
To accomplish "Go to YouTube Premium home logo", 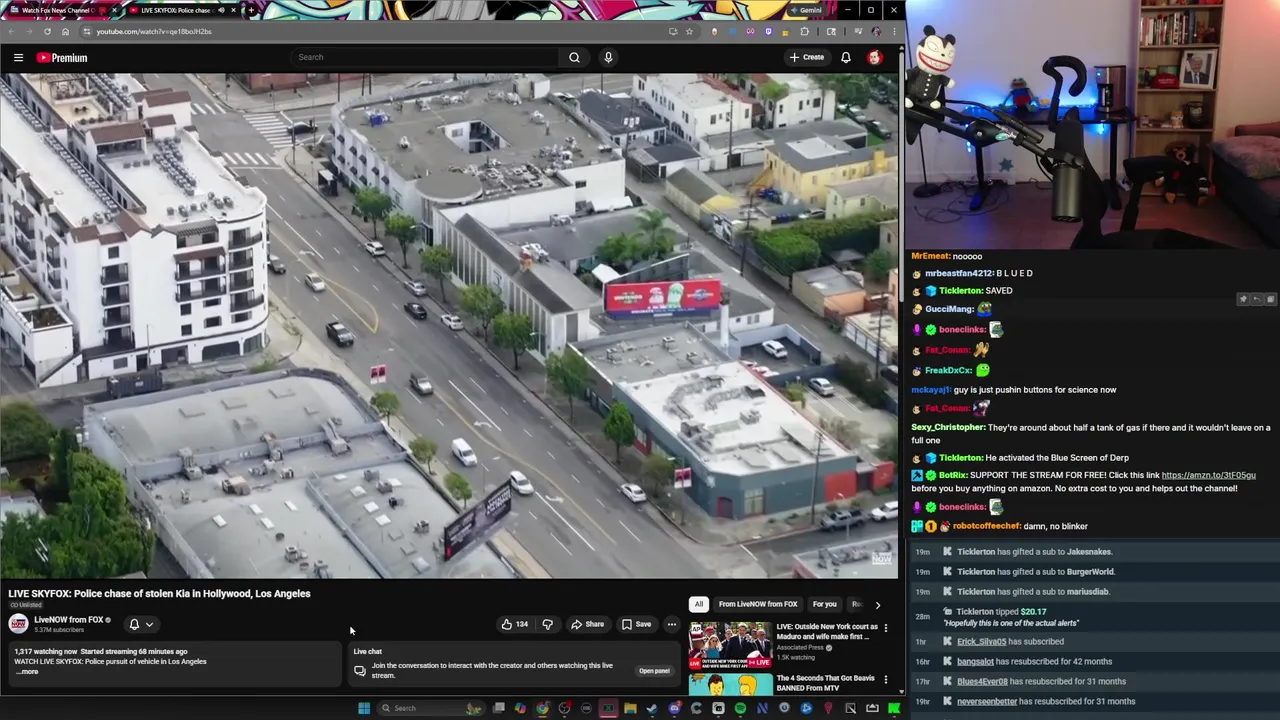I will pos(62,58).
